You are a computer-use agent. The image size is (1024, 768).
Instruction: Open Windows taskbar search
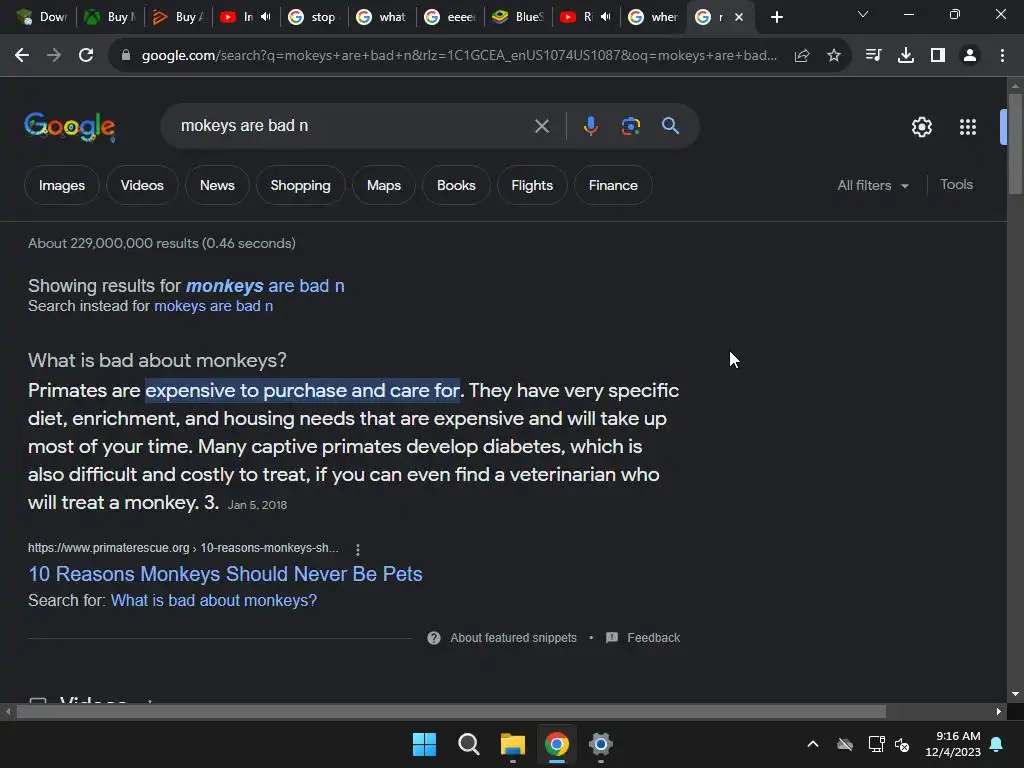(x=468, y=744)
